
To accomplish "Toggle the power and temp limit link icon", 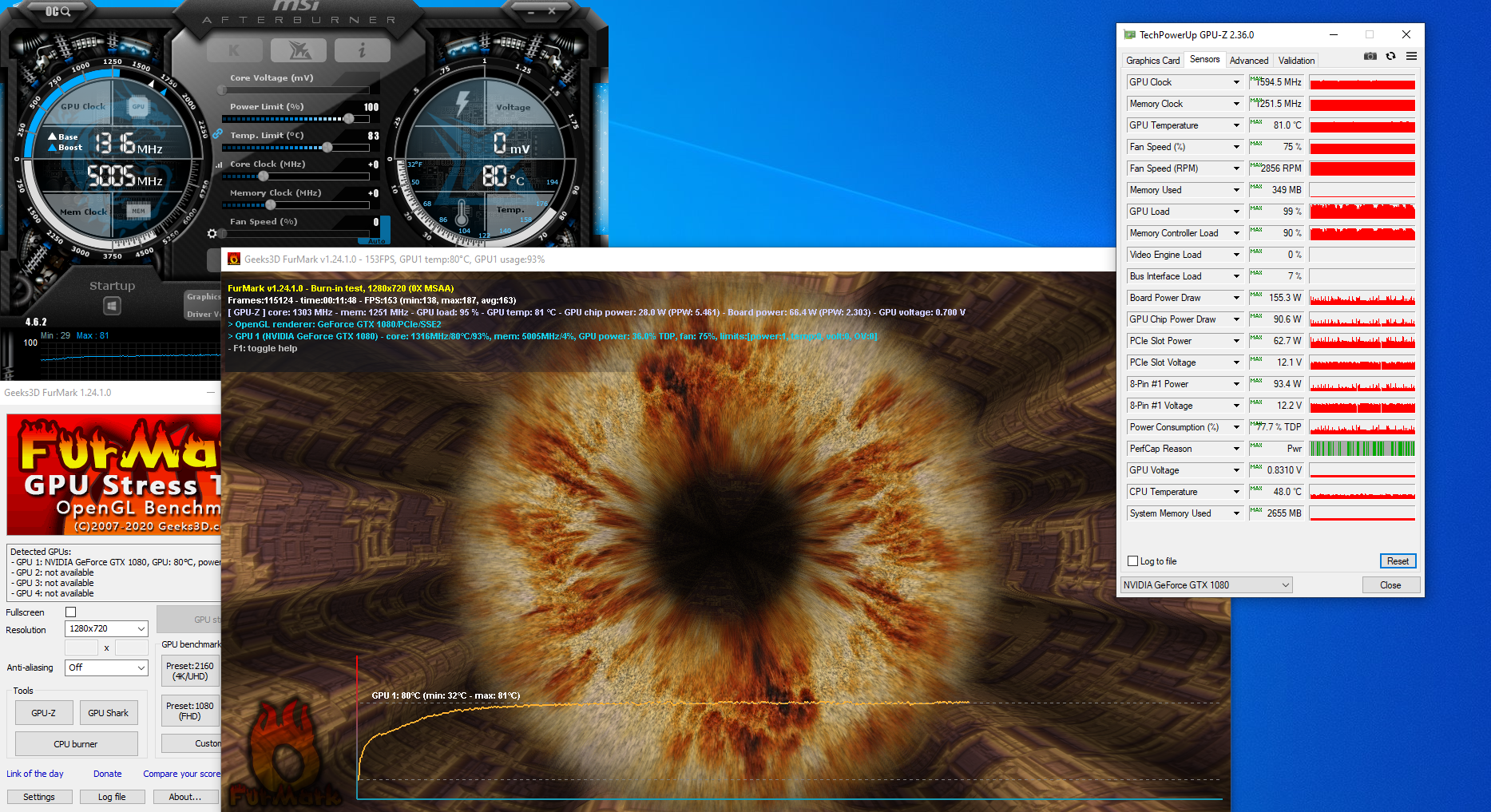I will (218, 134).
